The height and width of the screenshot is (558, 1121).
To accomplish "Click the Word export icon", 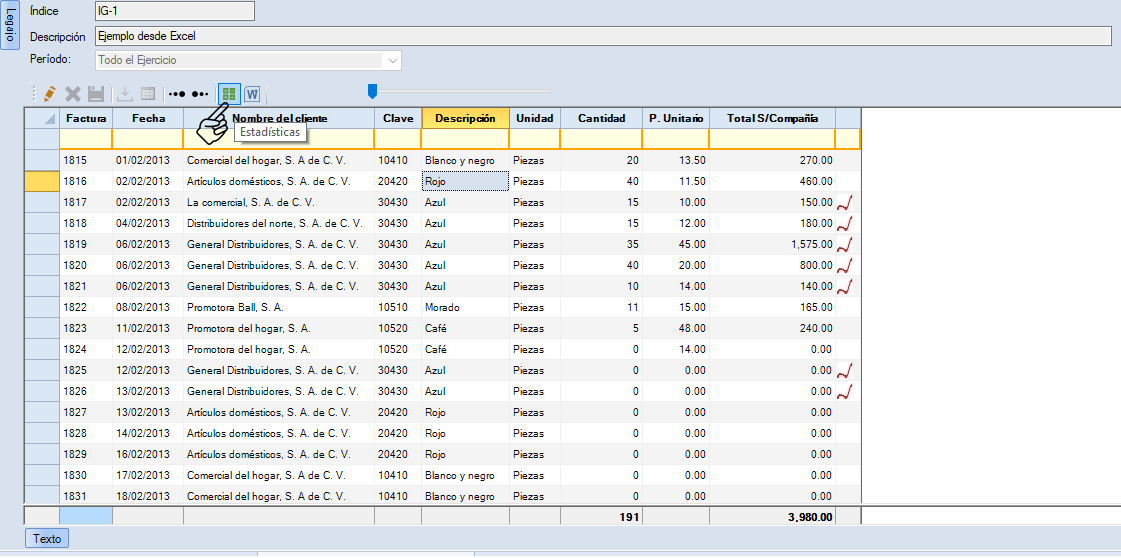I will click(252, 94).
